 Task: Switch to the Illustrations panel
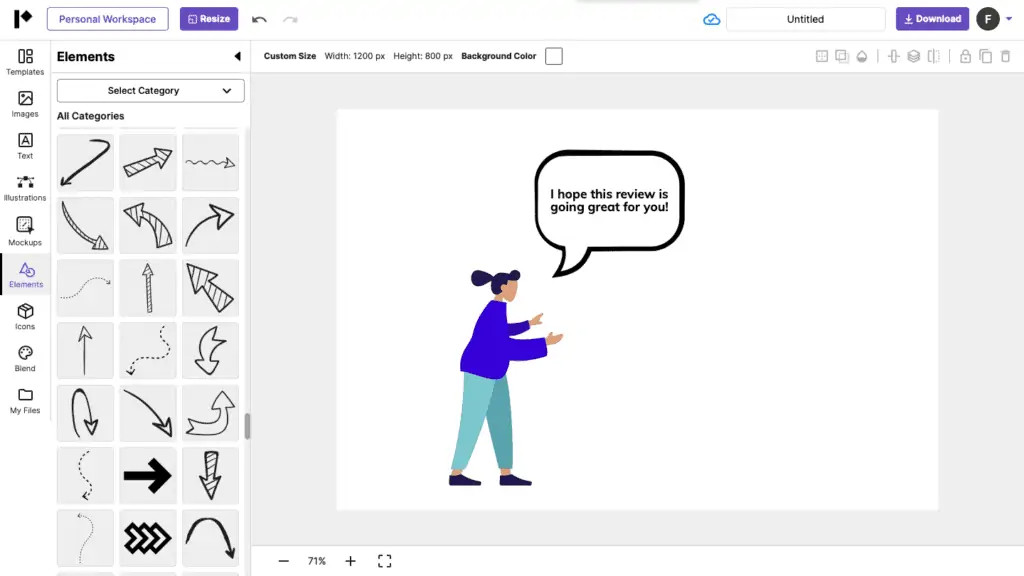click(25, 188)
